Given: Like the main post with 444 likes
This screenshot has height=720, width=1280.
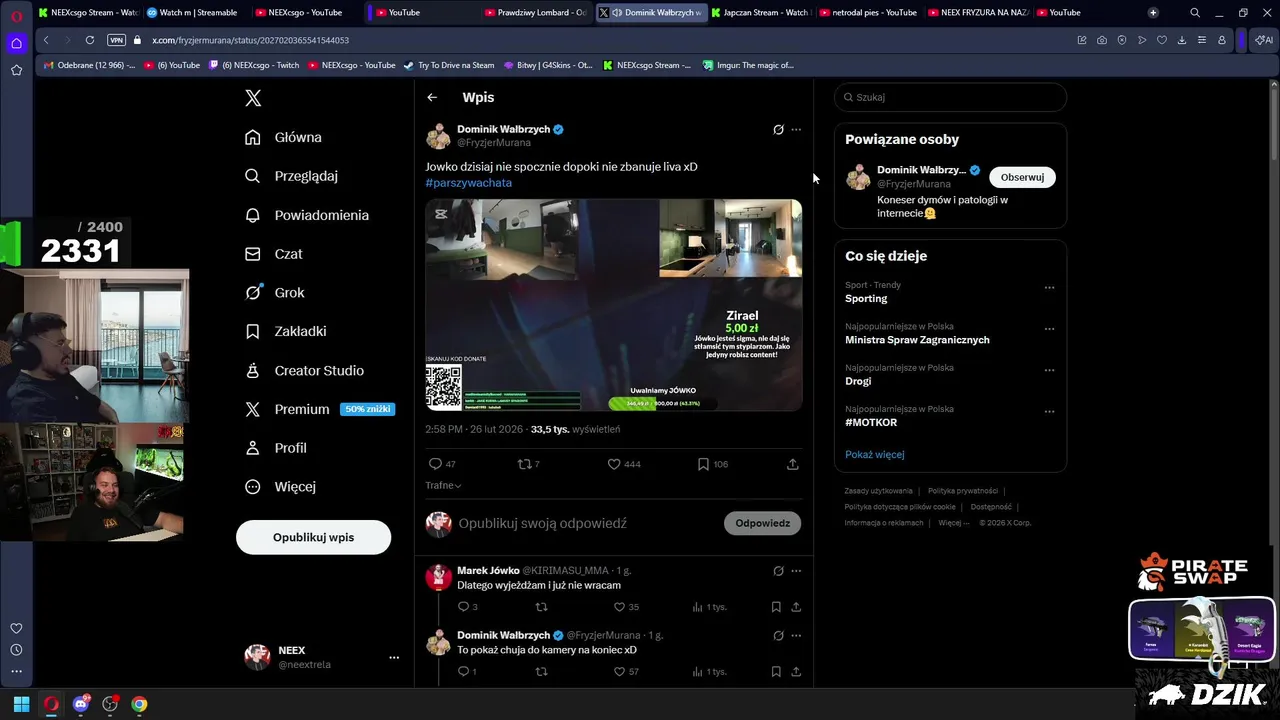Looking at the screenshot, I should coord(624,464).
